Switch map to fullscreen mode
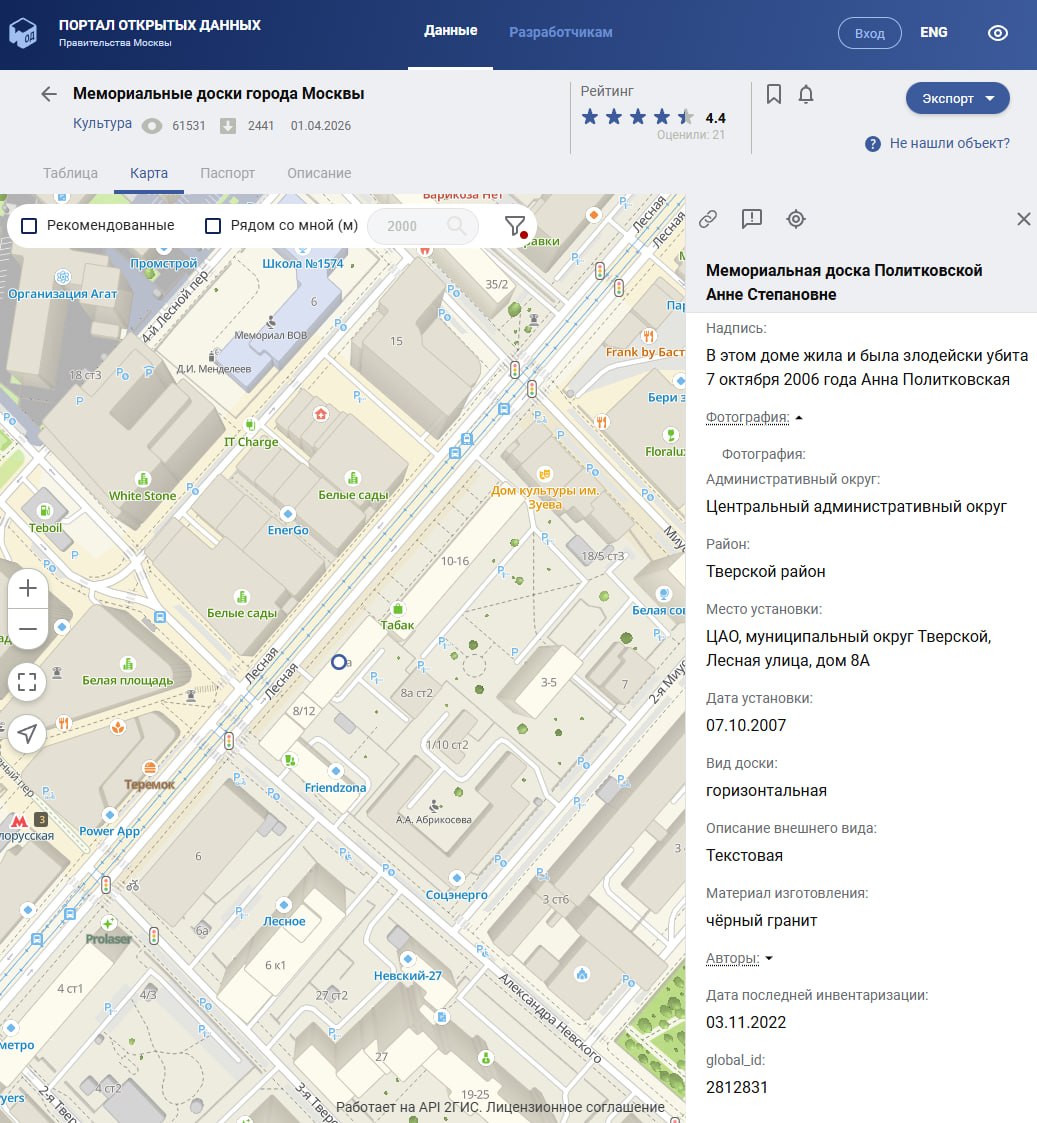 click(x=27, y=682)
